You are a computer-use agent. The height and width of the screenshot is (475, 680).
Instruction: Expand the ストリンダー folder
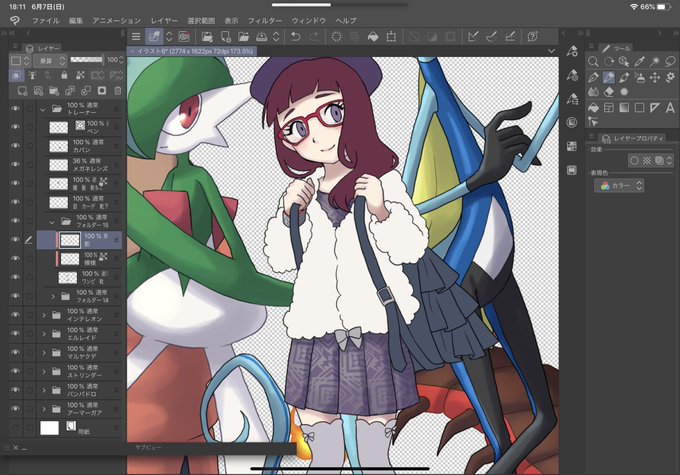(44, 372)
